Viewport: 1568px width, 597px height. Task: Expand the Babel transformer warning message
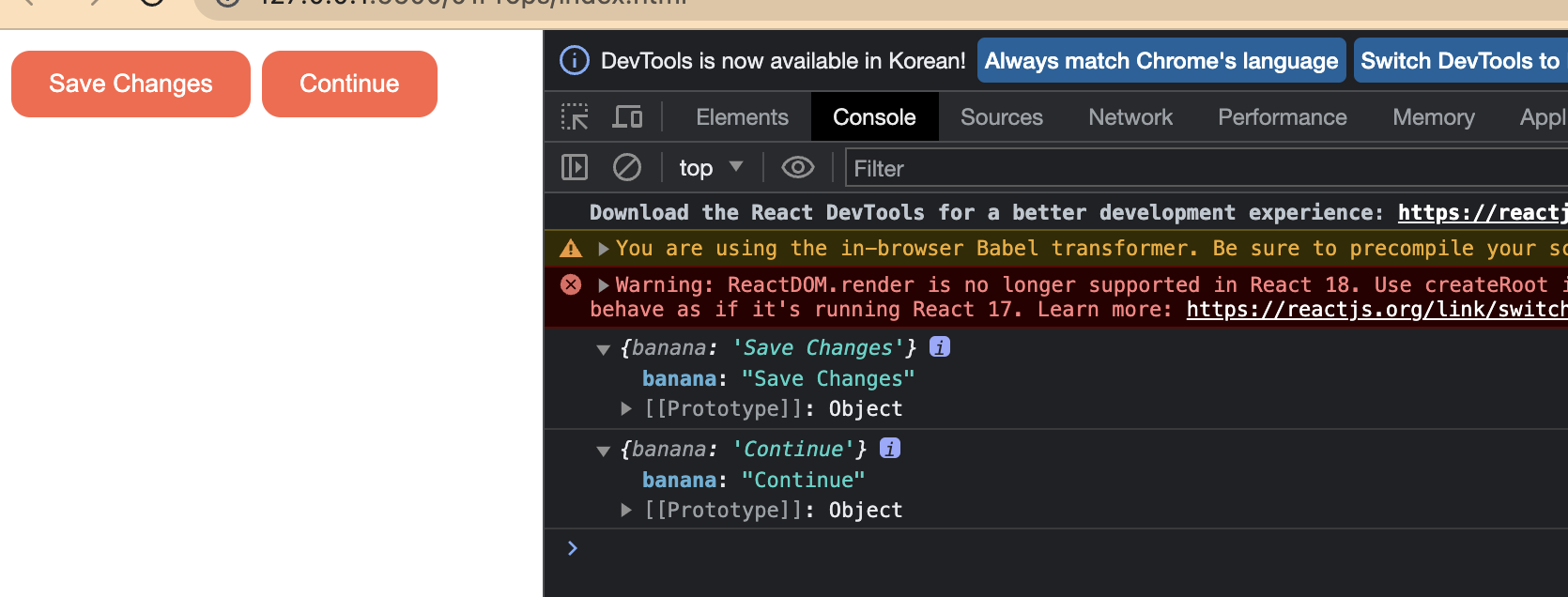[604, 249]
